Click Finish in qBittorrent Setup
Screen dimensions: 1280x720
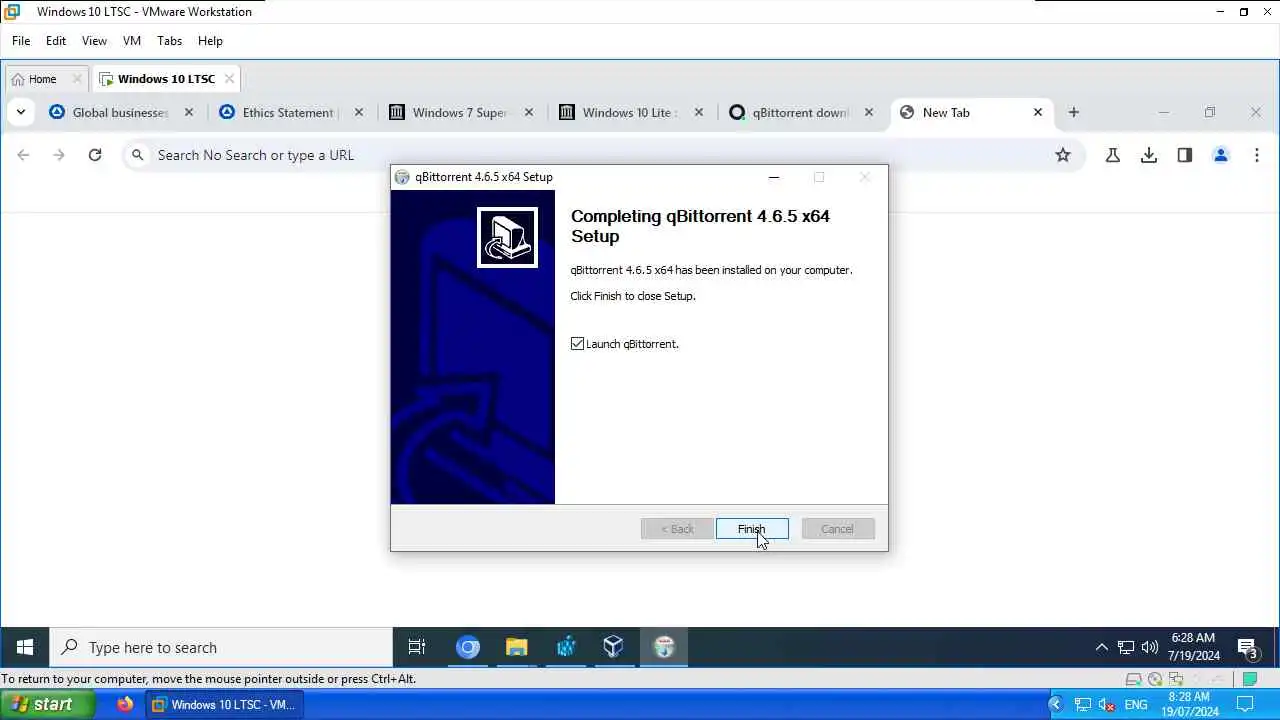[752, 529]
